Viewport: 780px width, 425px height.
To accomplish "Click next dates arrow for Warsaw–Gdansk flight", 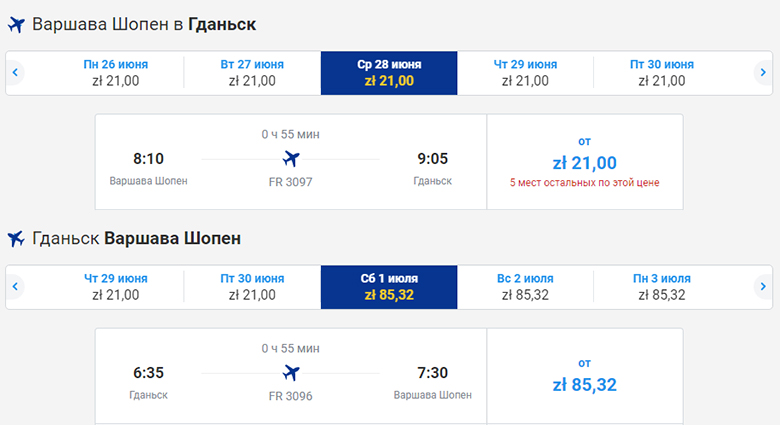I will [x=763, y=73].
